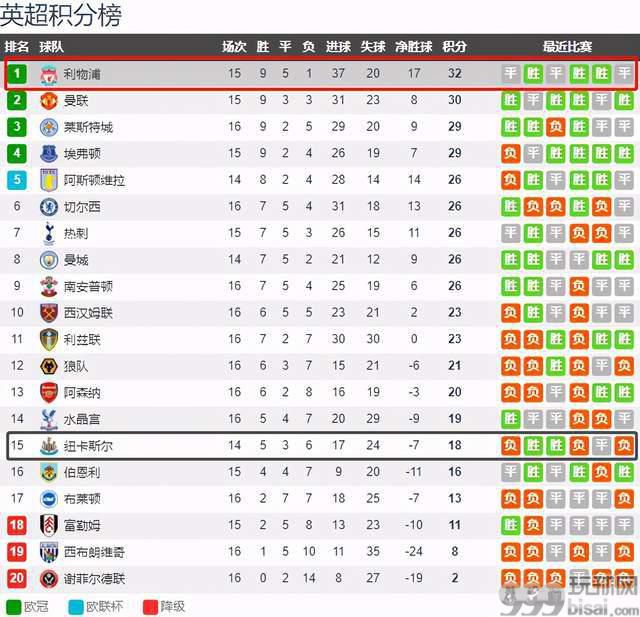Click Liverpool's first recent match result 平

click(511, 74)
